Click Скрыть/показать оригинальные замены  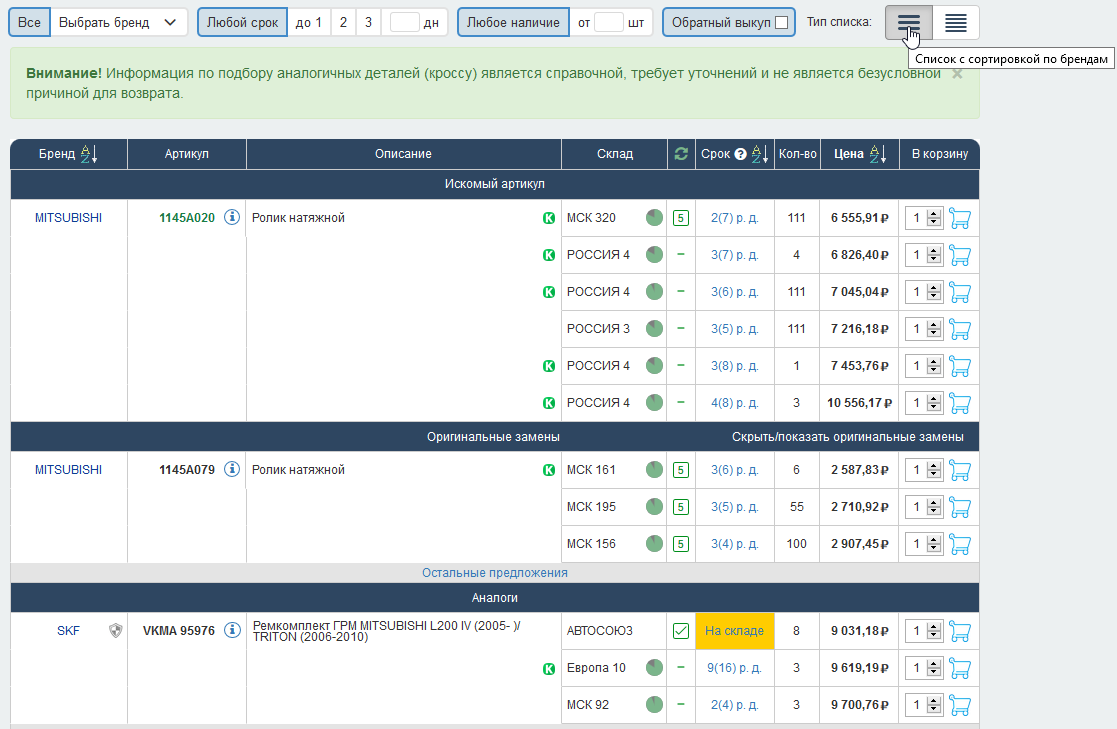847,437
